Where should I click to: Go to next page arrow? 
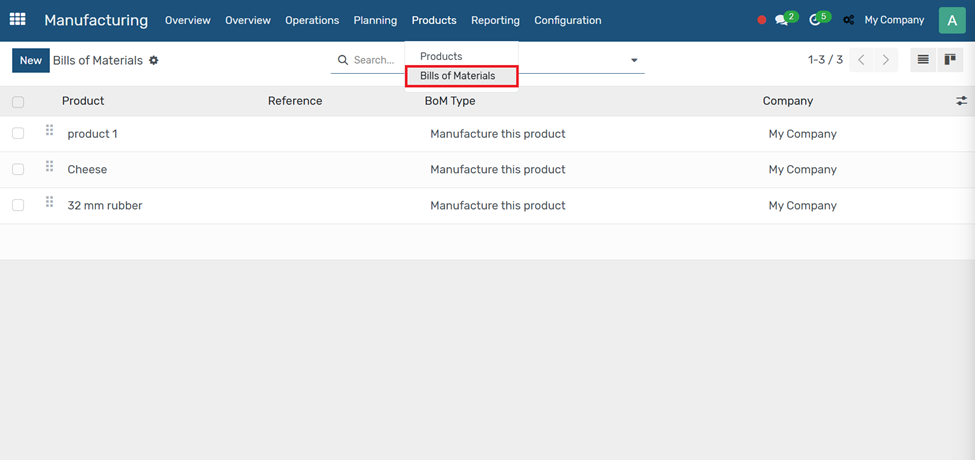886,60
